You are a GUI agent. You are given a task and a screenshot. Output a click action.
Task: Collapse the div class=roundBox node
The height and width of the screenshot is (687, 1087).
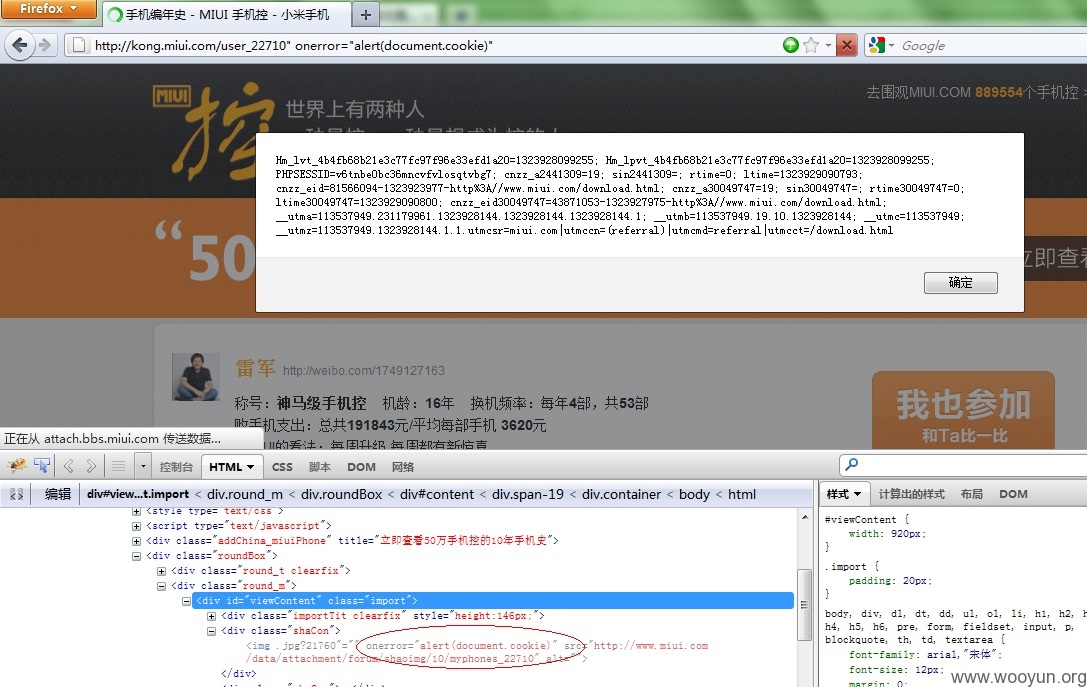(137, 556)
